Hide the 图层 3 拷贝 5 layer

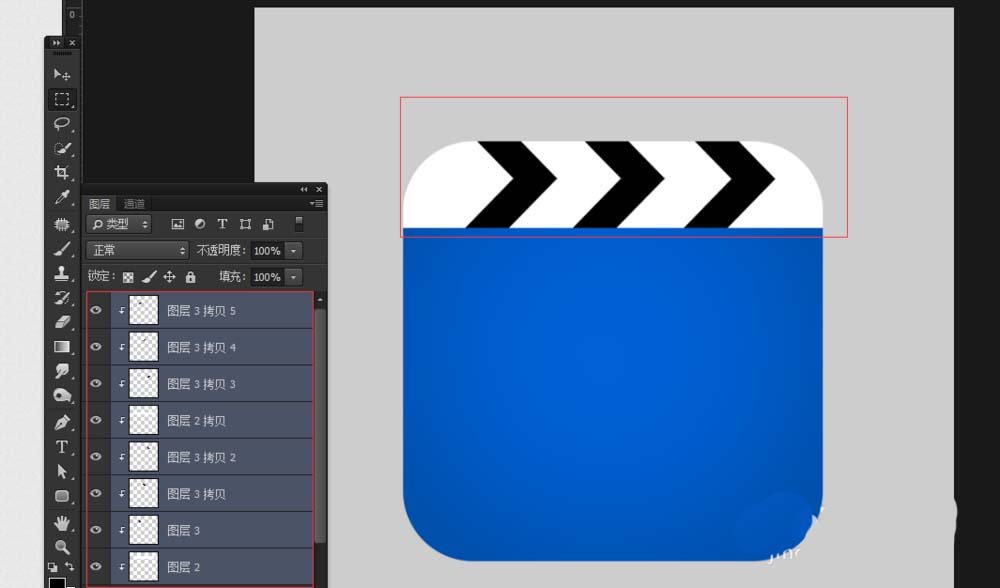coord(96,311)
